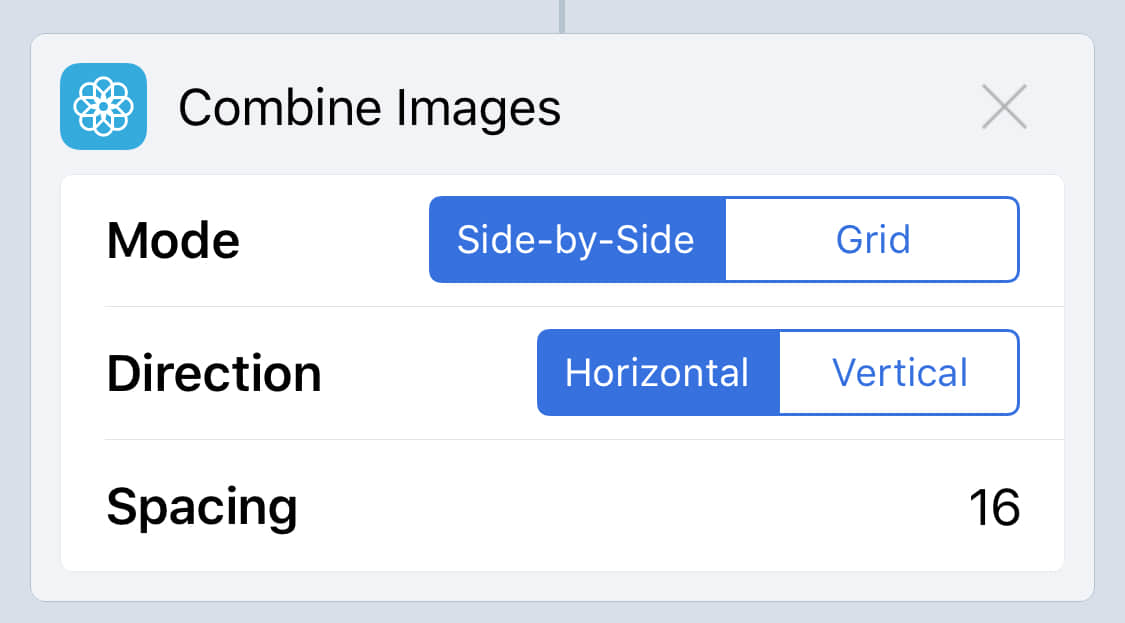Click blank space in the Spacing row
This screenshot has width=1125, height=623.
point(620,507)
